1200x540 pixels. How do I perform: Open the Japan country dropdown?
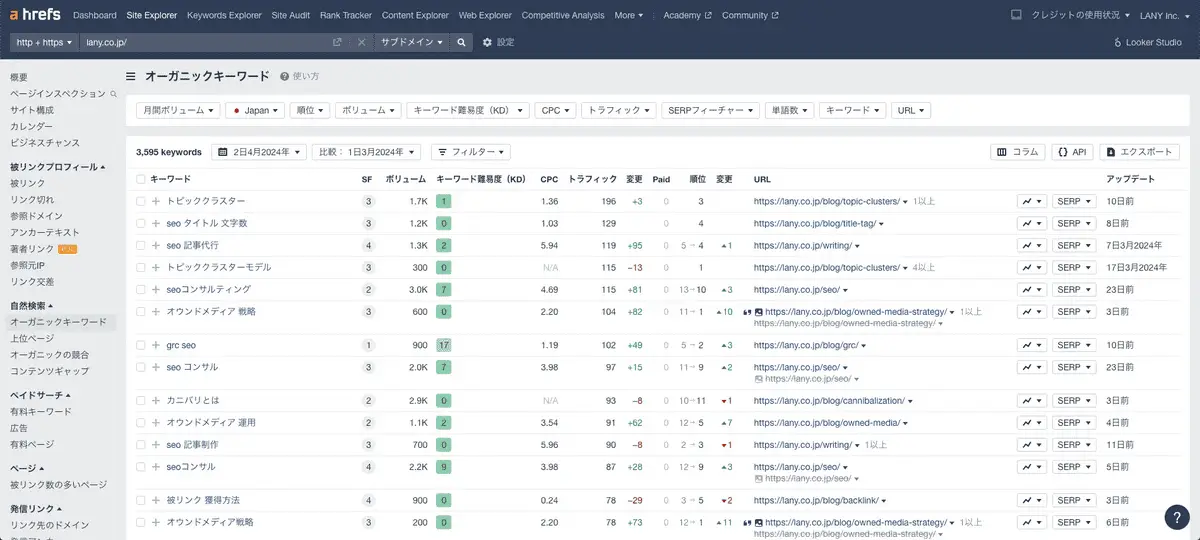256,111
